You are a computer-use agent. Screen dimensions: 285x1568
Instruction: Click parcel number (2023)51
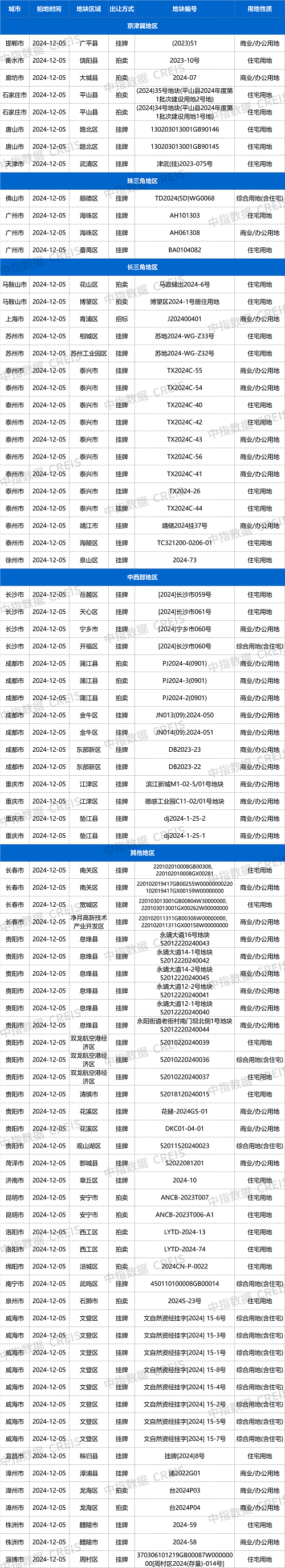185,43
